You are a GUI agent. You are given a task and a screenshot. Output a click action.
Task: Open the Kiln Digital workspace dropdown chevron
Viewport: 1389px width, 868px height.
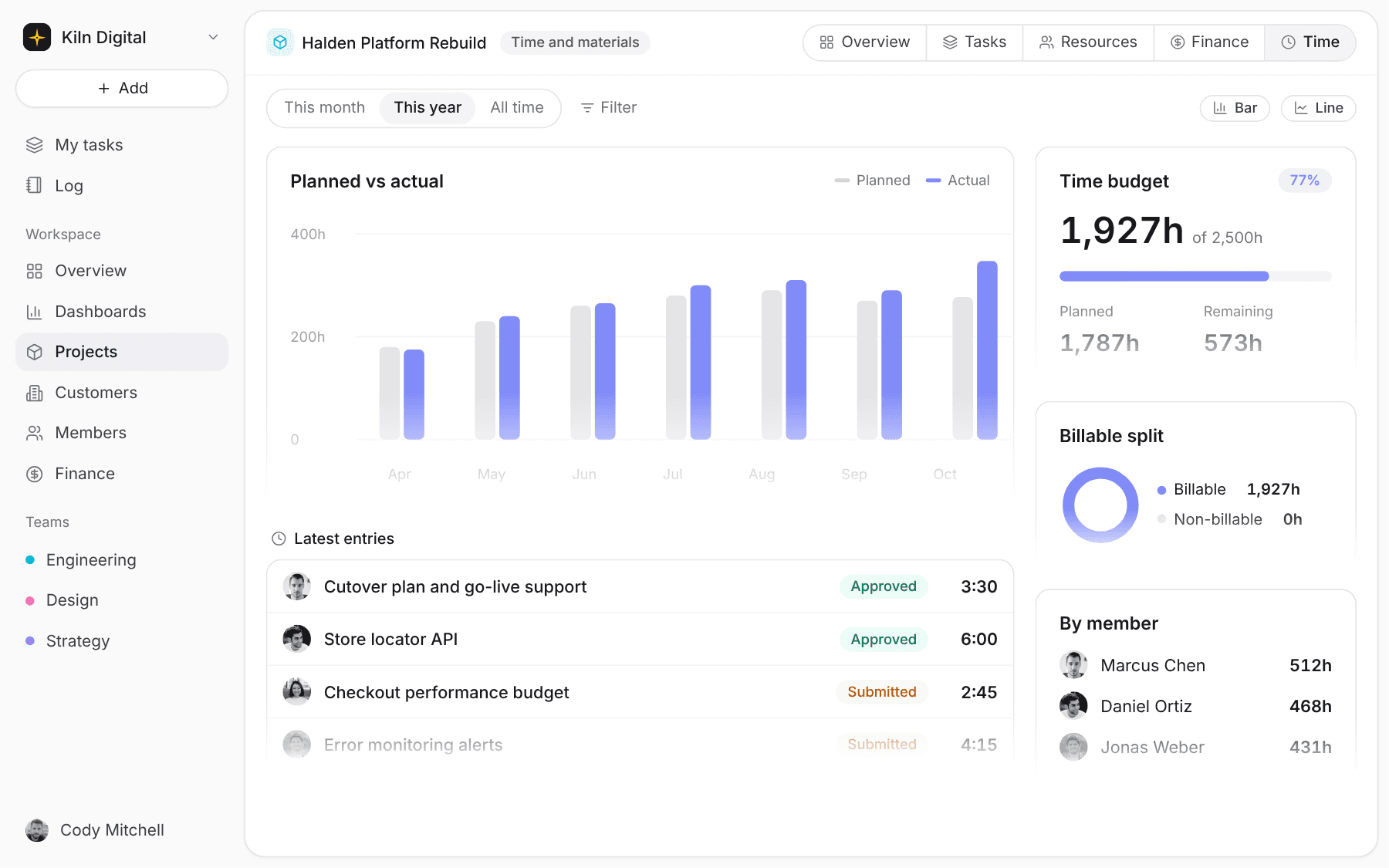(213, 37)
